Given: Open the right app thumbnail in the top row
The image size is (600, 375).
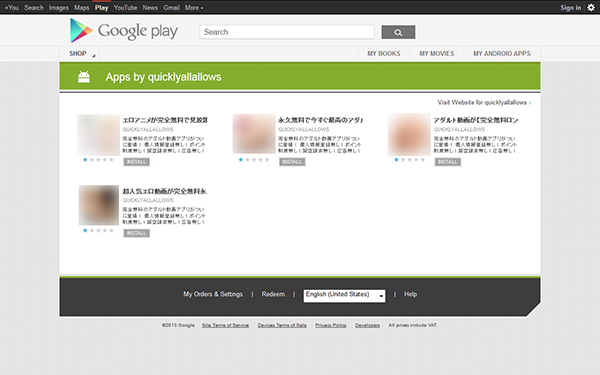Looking at the screenshot, I should [x=409, y=134].
